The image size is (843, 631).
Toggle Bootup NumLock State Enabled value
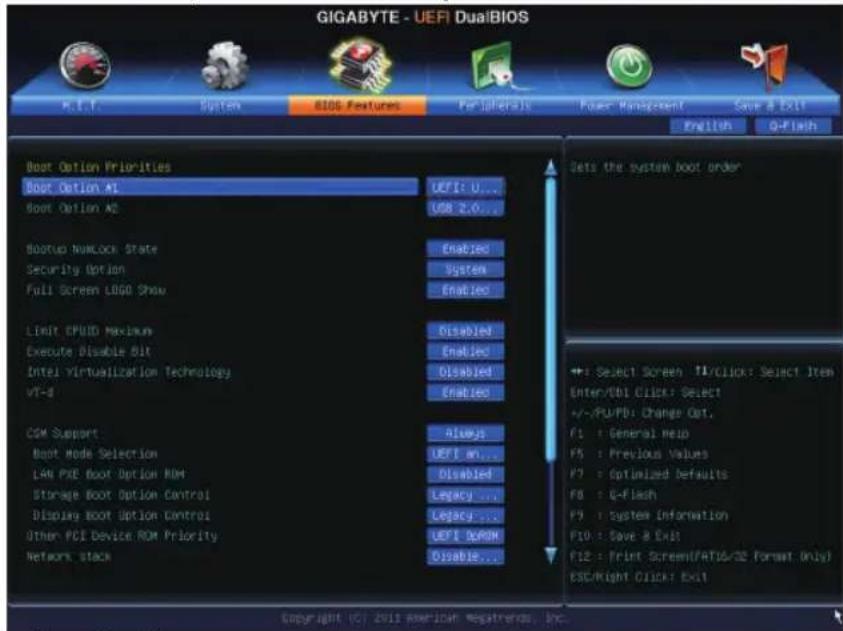tap(466, 249)
